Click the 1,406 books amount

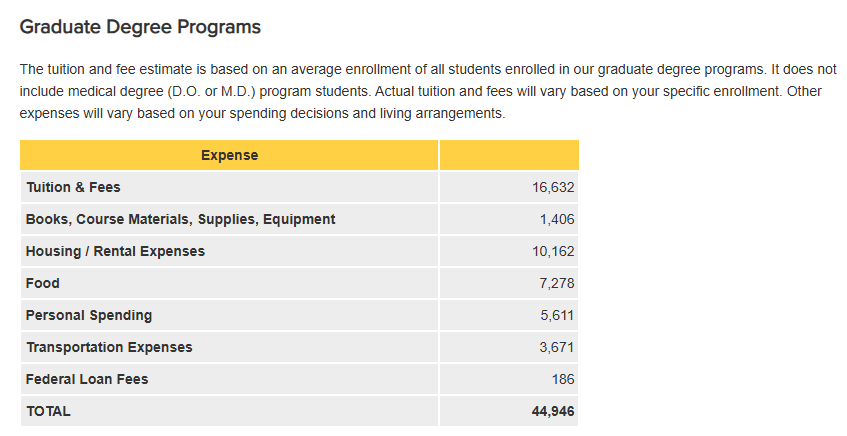click(557, 219)
